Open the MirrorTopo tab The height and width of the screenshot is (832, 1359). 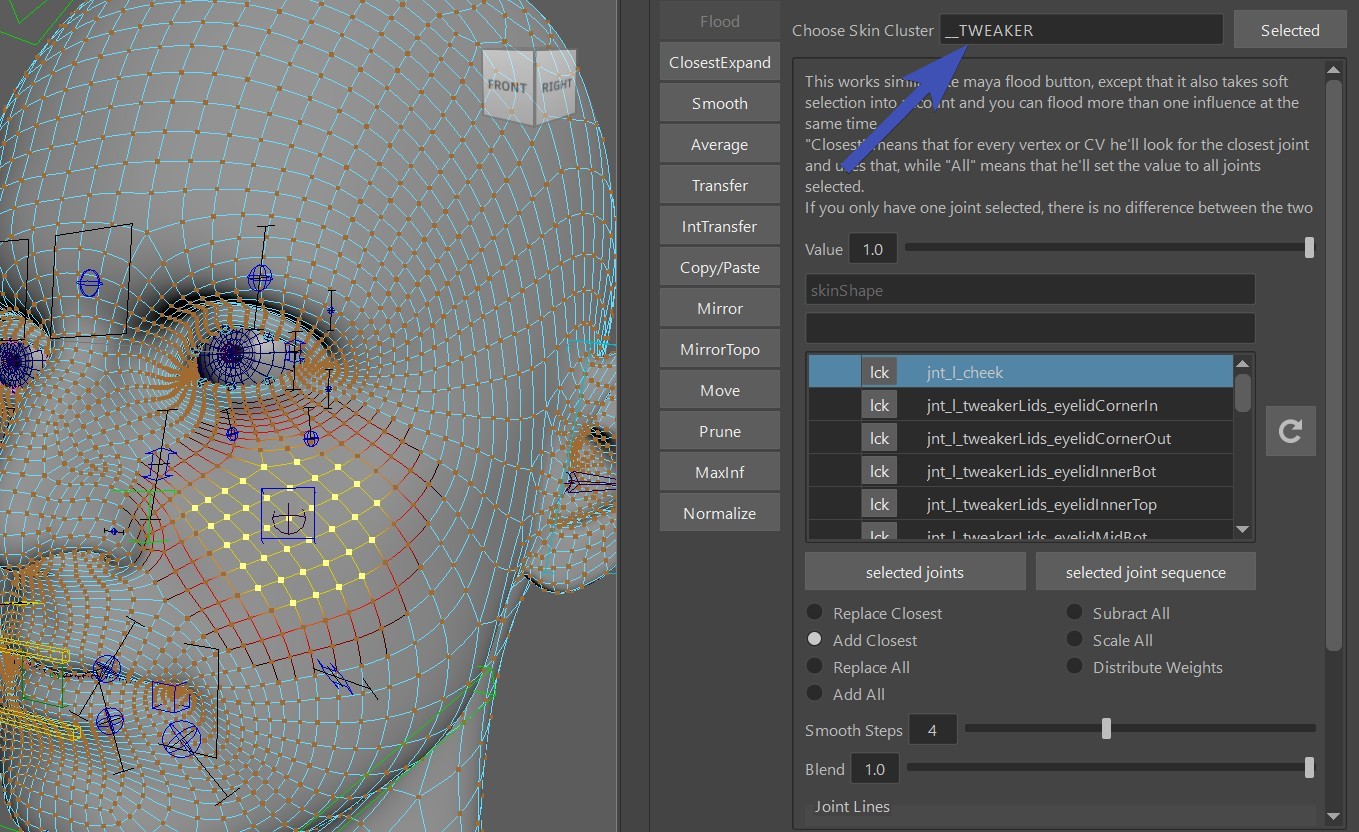pos(719,349)
